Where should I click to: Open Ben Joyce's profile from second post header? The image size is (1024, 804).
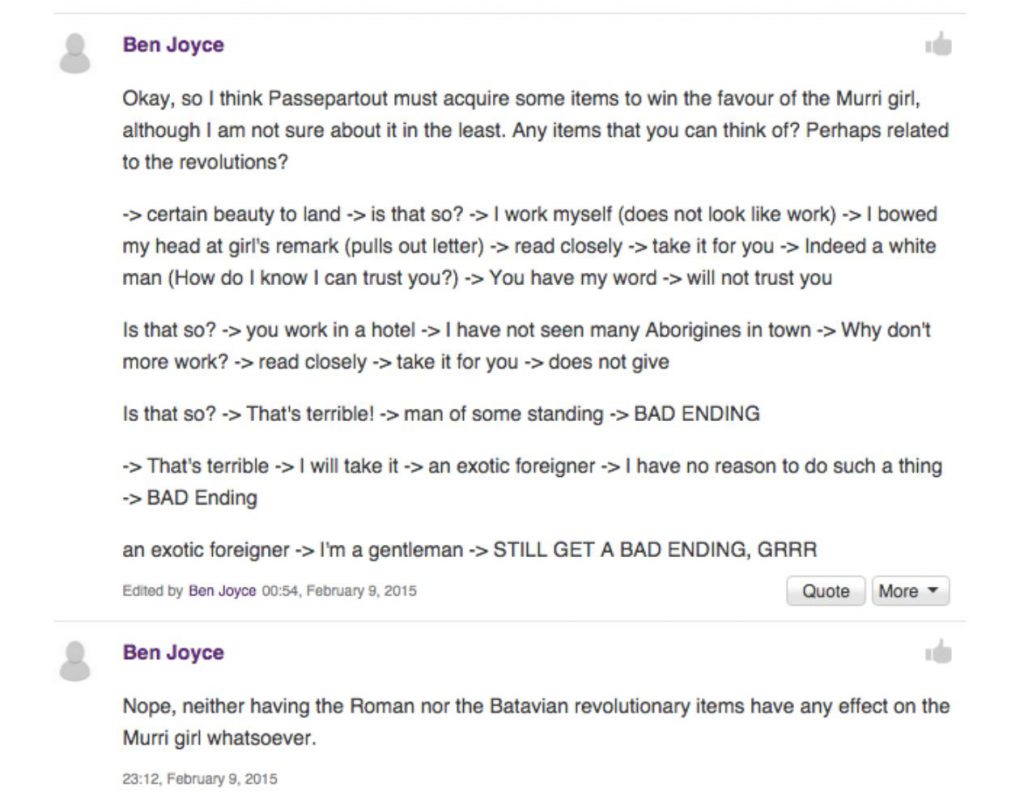173,653
